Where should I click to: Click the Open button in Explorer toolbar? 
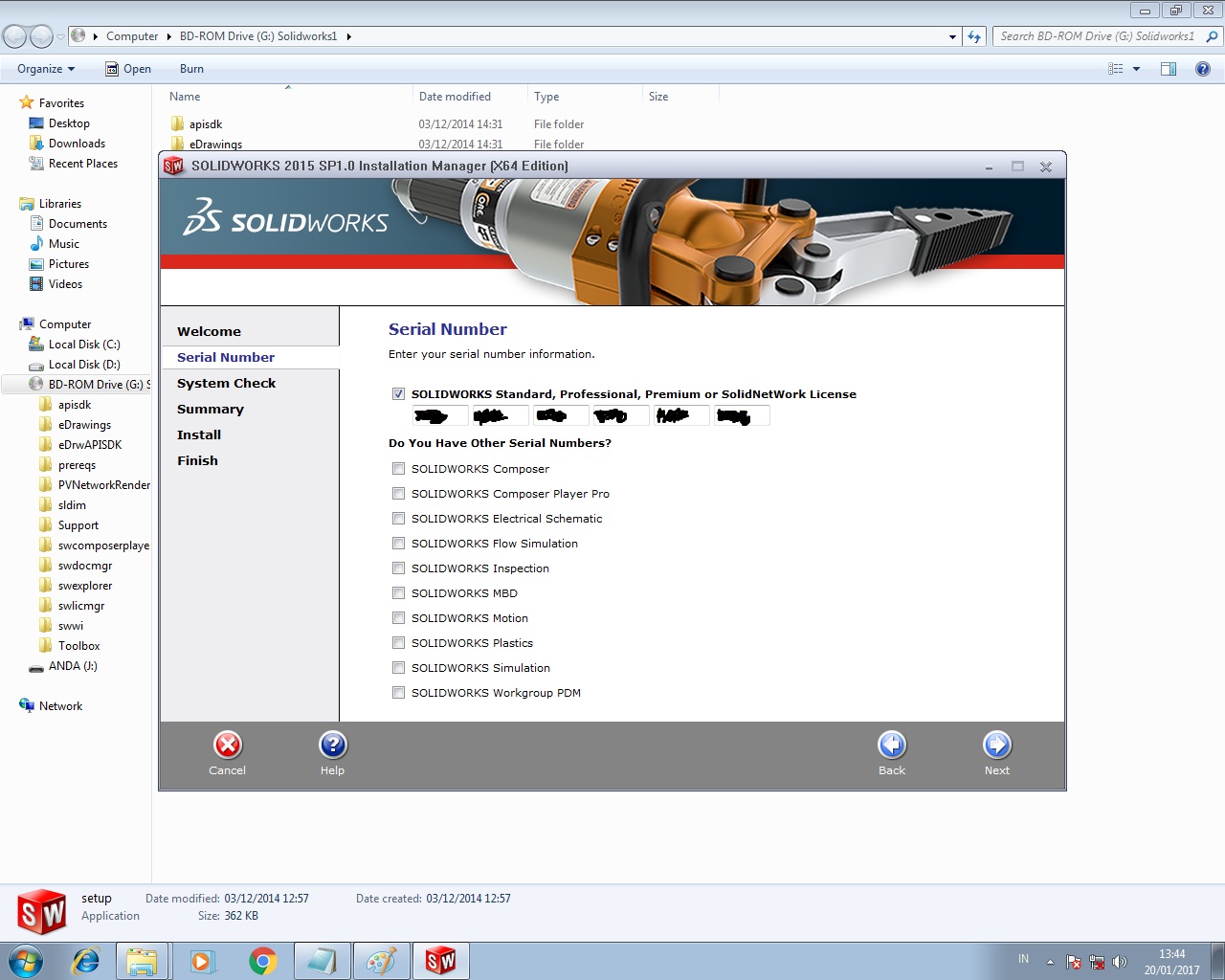click(128, 69)
